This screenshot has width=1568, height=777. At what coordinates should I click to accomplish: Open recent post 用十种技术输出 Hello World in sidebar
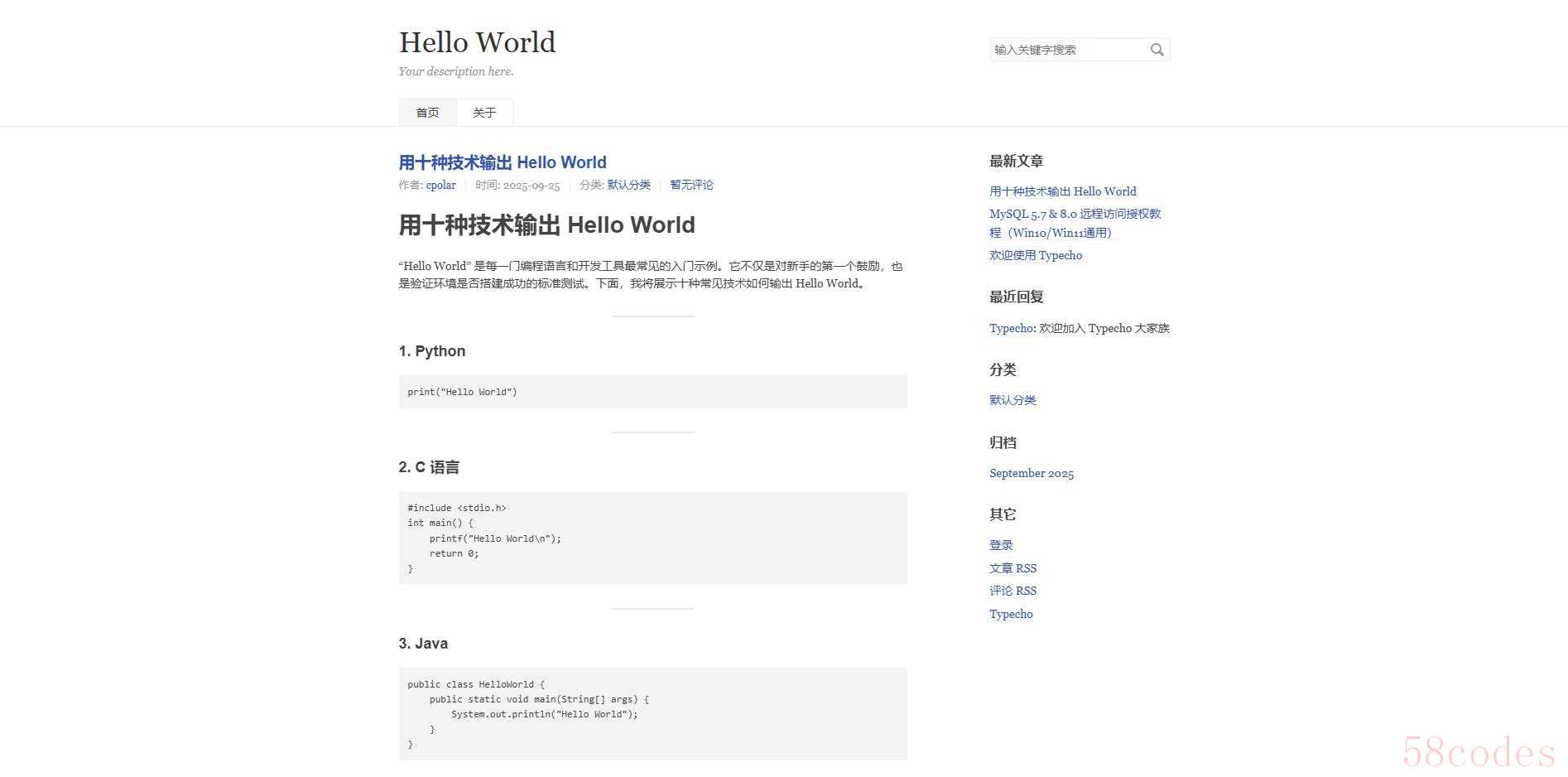(x=1063, y=191)
